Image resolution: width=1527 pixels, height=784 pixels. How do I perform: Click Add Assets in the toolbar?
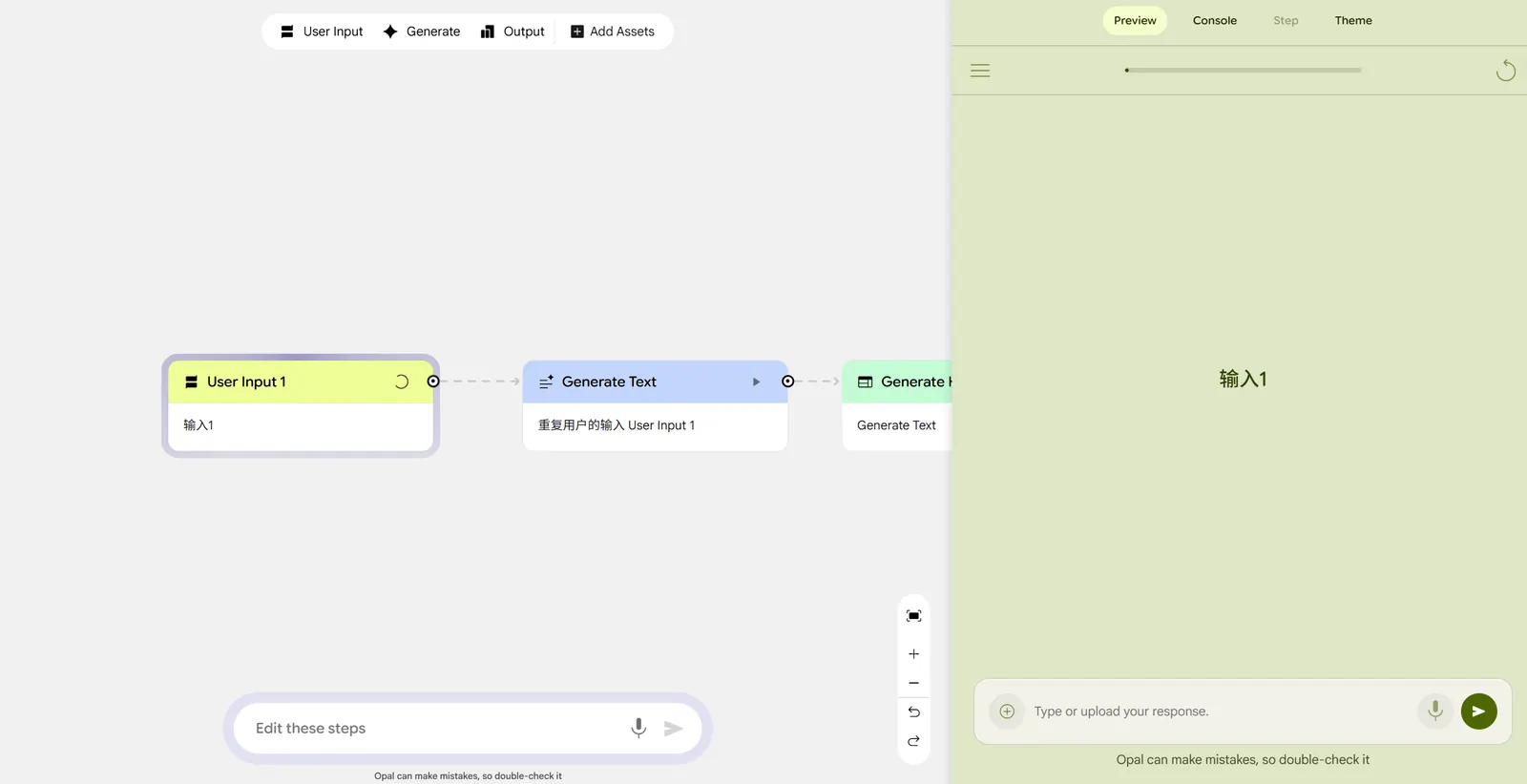[x=613, y=31]
